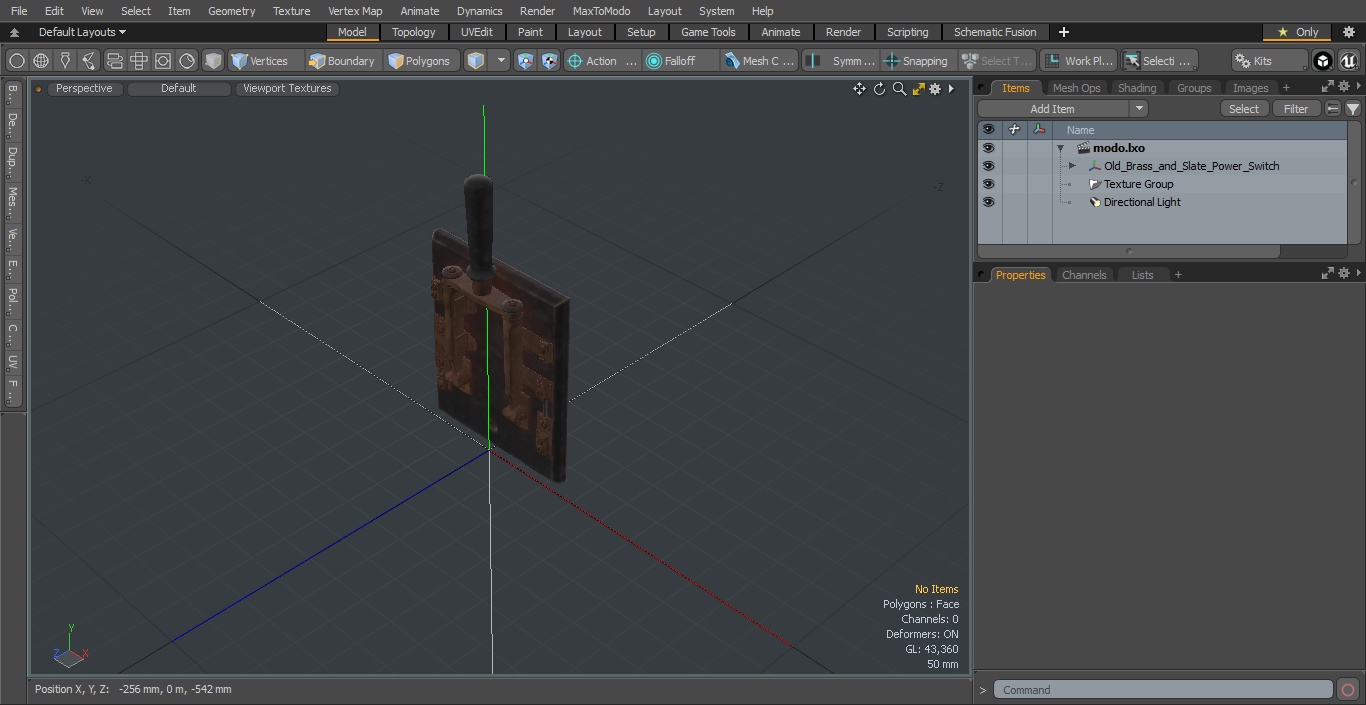Open the Viewport Textures shading dropdown
Viewport: 1366px width, 705px height.
(x=287, y=88)
